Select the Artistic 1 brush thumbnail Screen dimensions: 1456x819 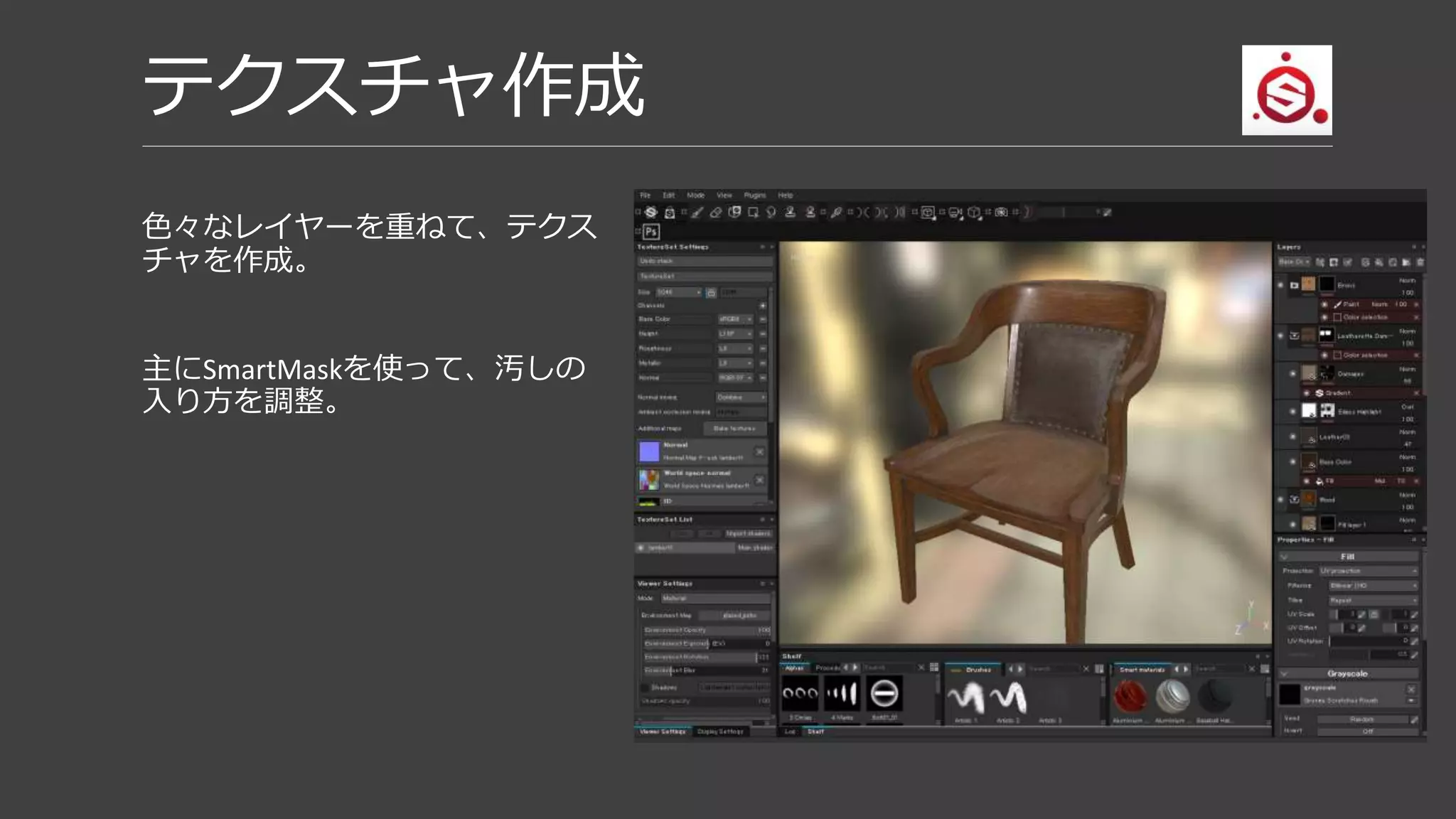point(966,697)
